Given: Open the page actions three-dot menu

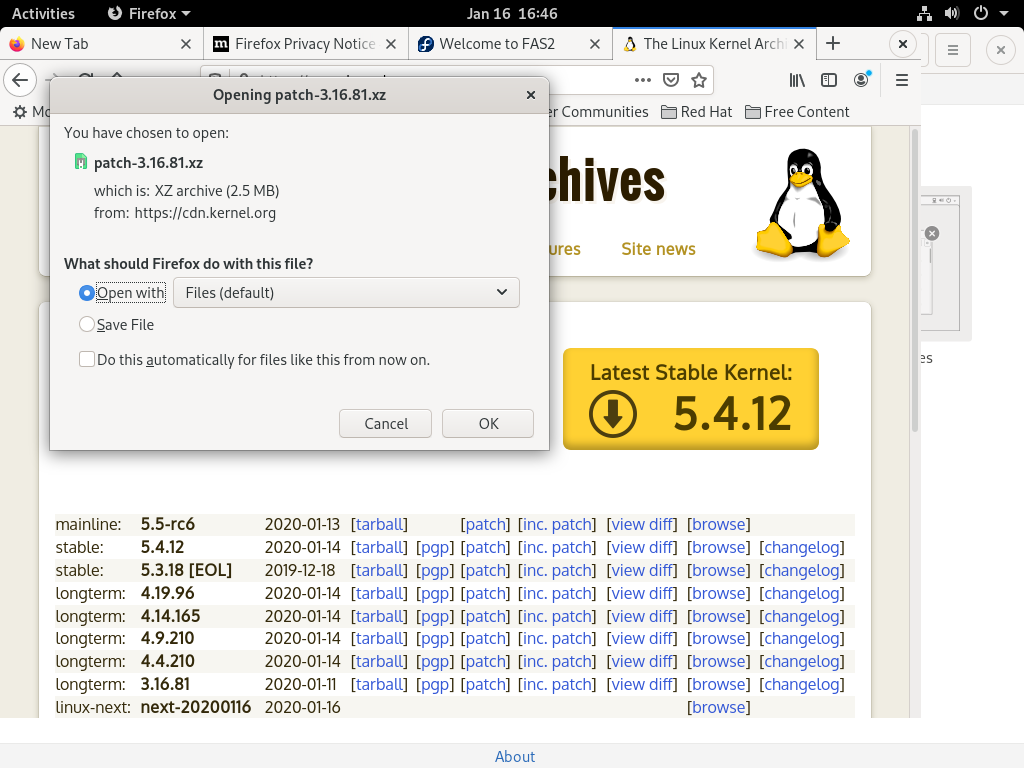Looking at the screenshot, I should pos(643,80).
